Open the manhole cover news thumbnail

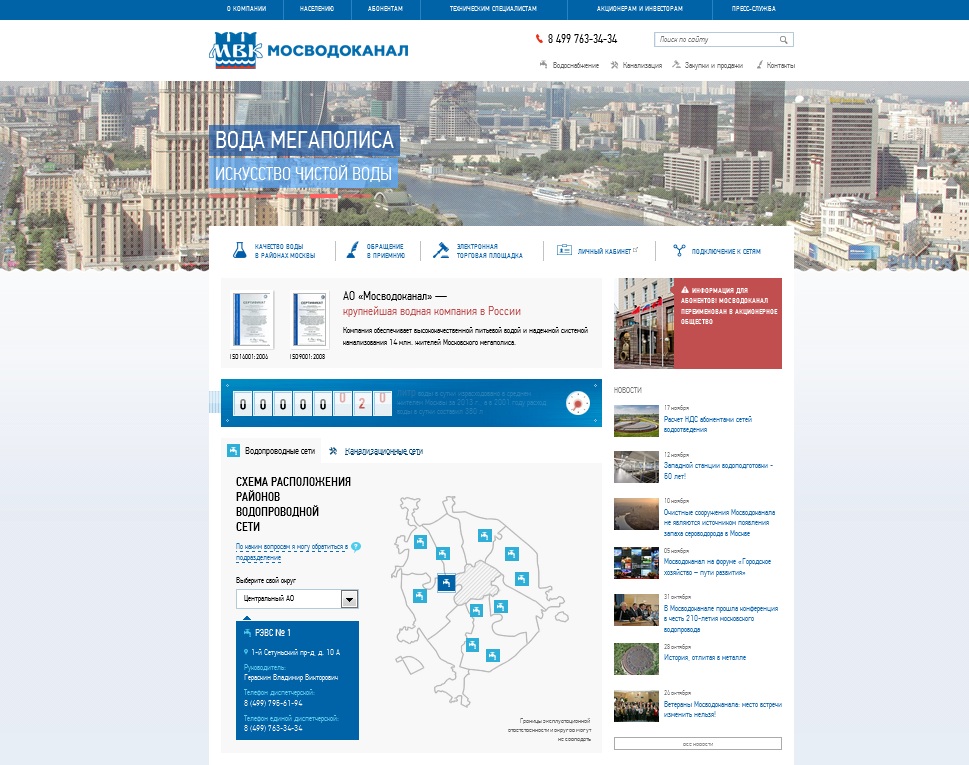636,659
